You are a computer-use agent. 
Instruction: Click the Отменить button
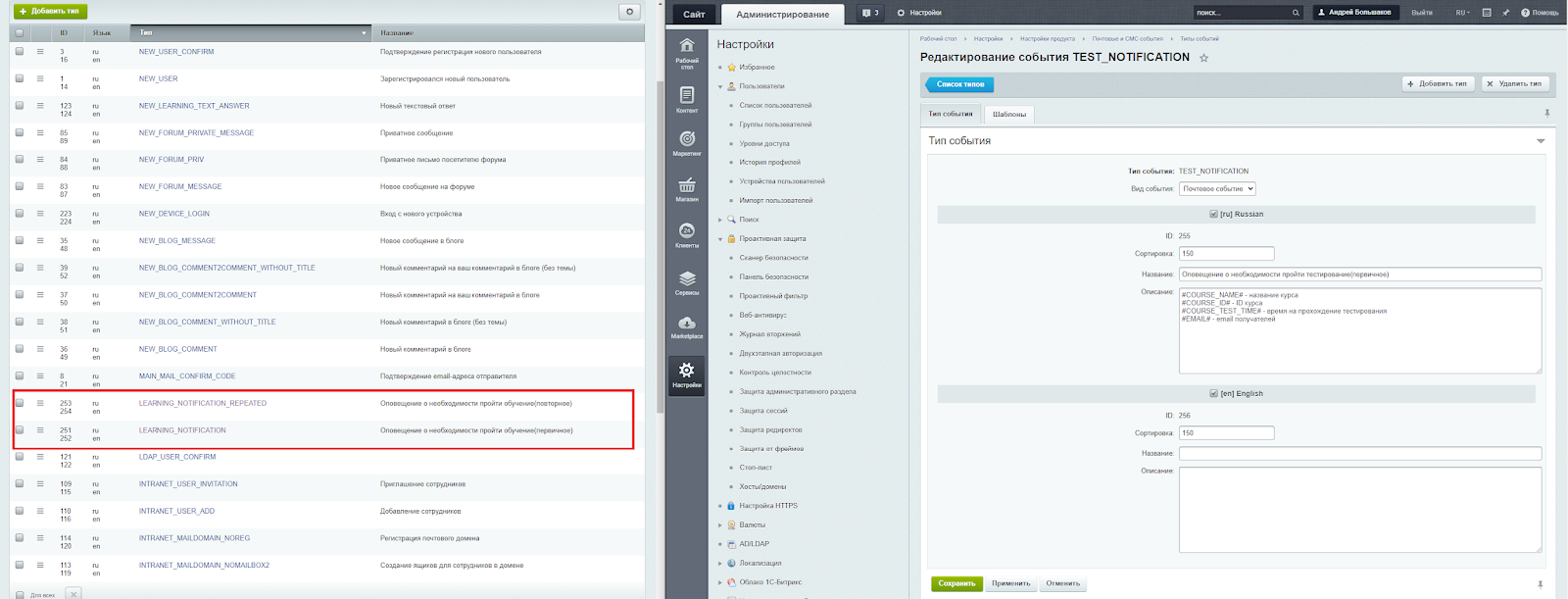point(1062,583)
